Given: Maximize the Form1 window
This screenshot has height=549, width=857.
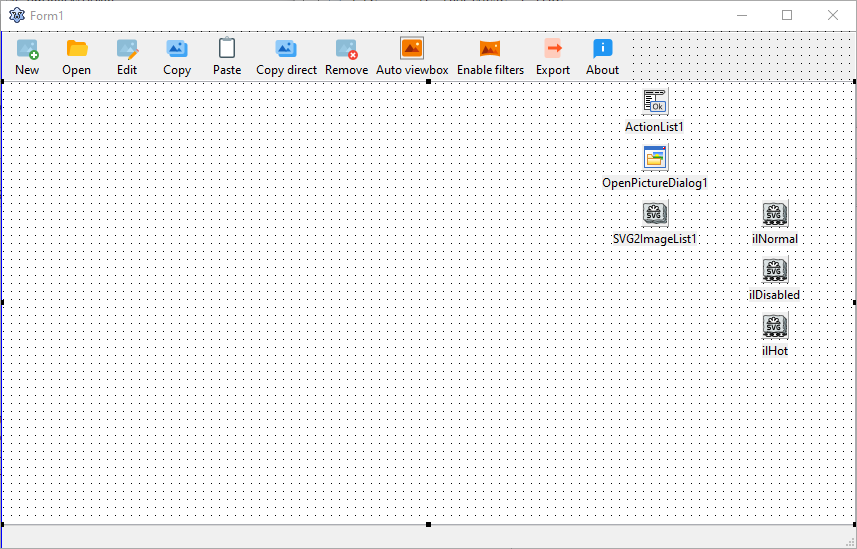Looking at the screenshot, I should pyautogui.click(x=787, y=15).
